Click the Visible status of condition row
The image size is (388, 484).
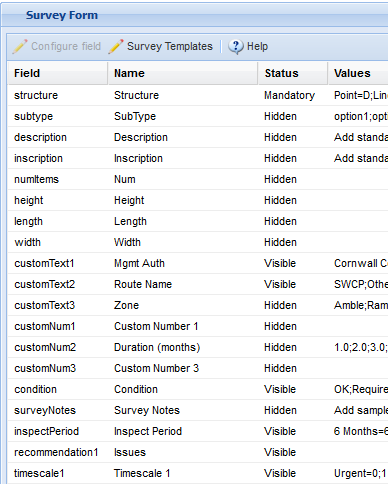pos(293,389)
